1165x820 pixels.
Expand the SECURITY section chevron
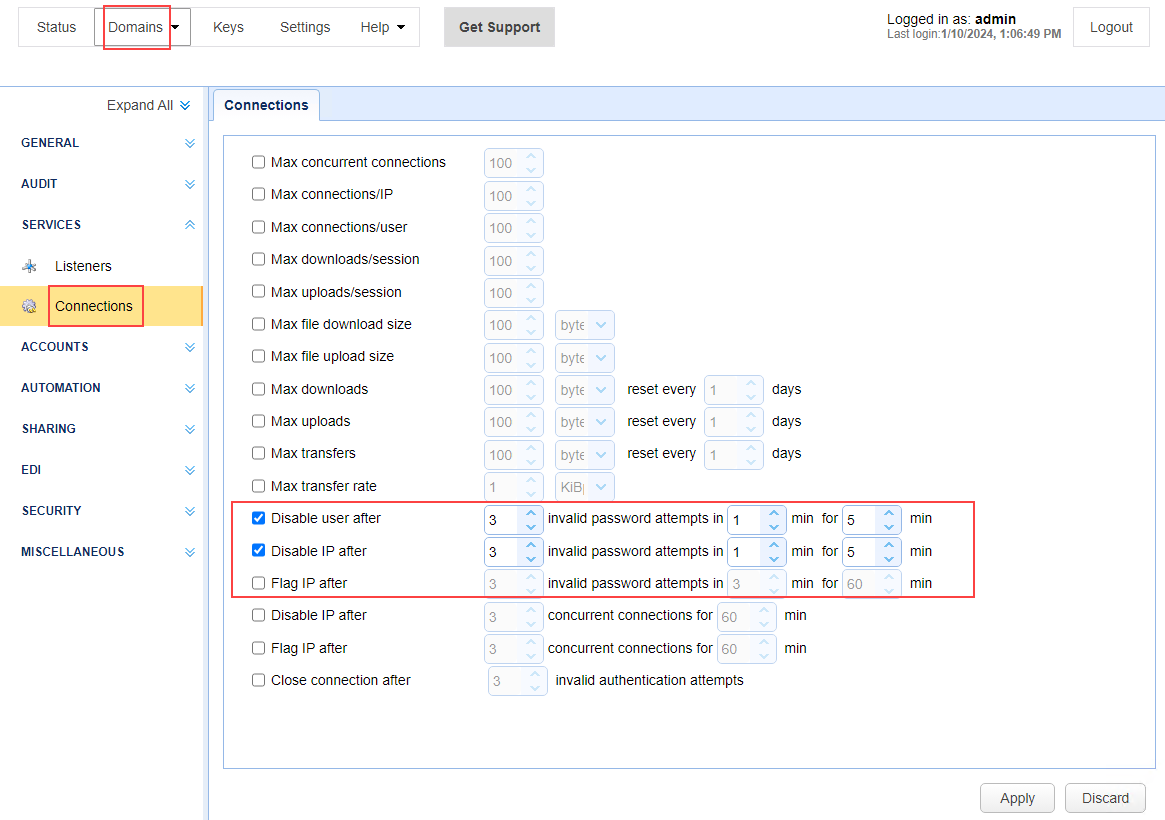click(190, 511)
